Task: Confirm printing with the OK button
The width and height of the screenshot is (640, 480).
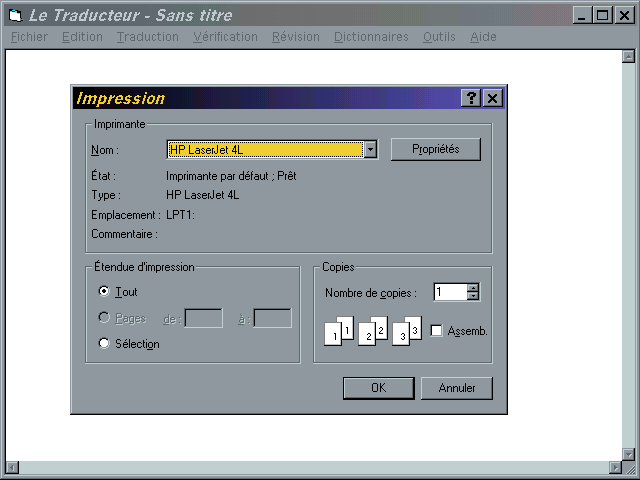Action: tap(378, 388)
